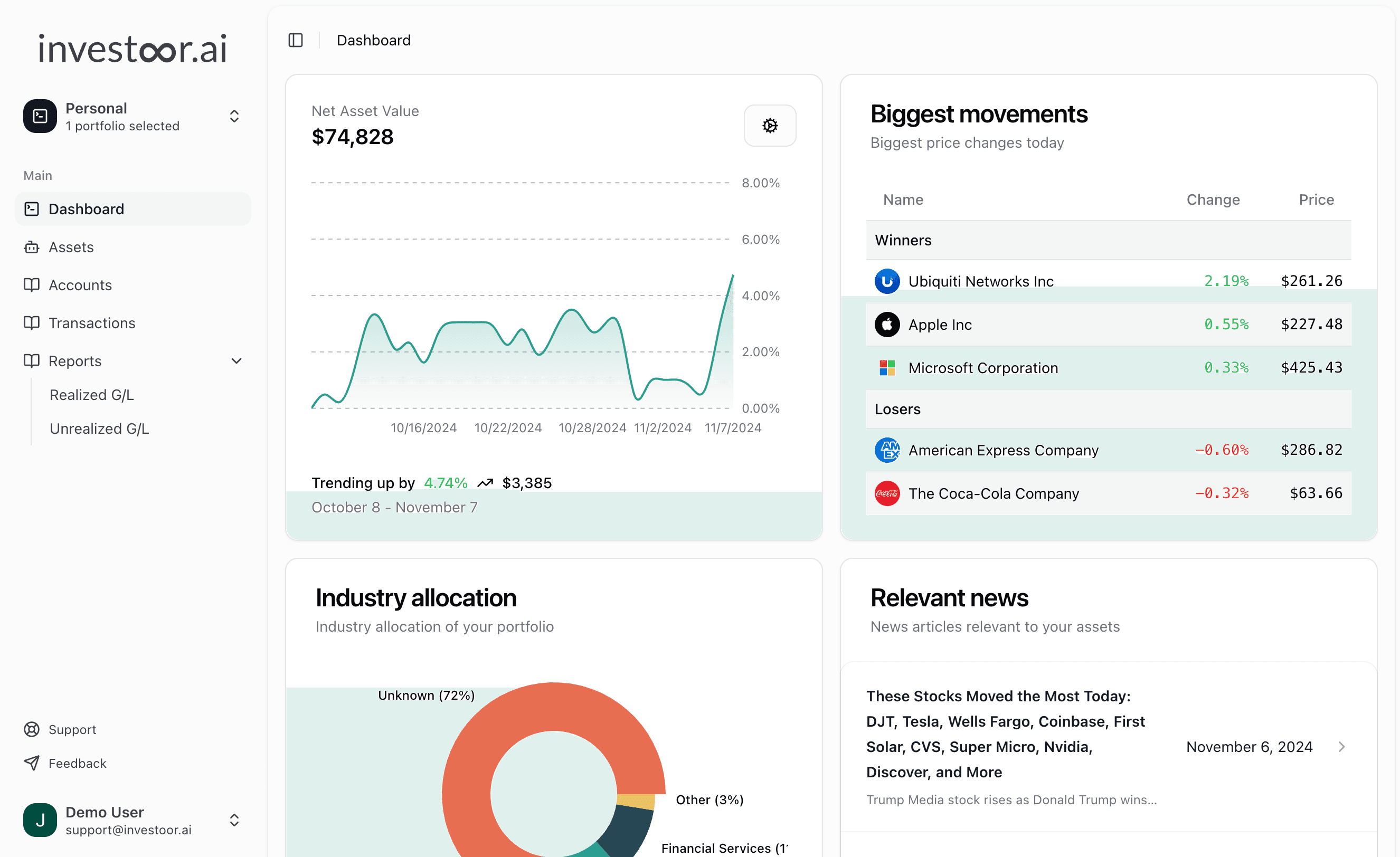Viewport: 1400px width, 857px height.
Task: Click Apple's $227.48 price
Action: [x=1311, y=325]
